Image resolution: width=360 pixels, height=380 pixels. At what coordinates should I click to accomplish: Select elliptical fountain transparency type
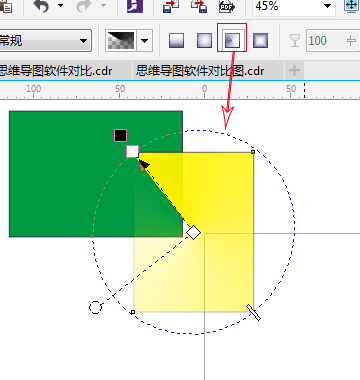204,41
